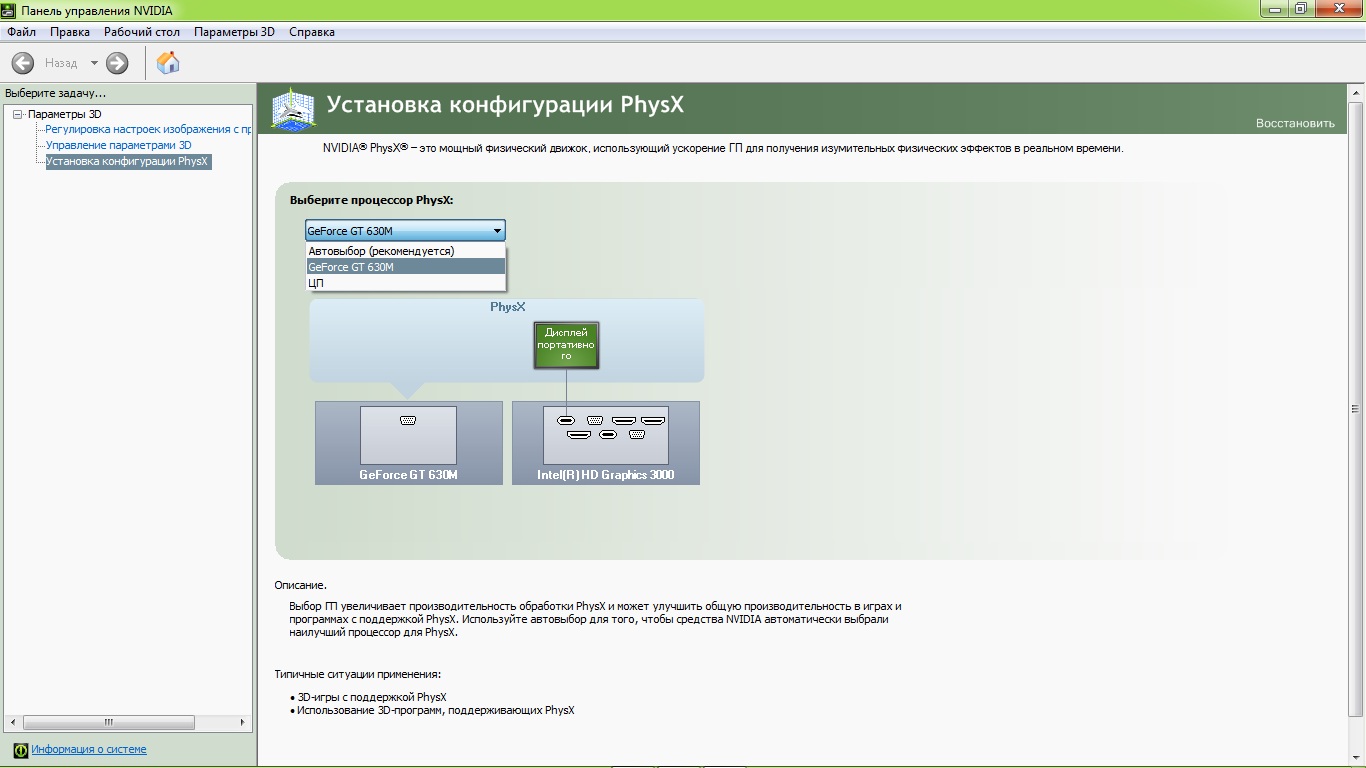Open the Правка menu
The width and height of the screenshot is (1366, 768).
70,32
